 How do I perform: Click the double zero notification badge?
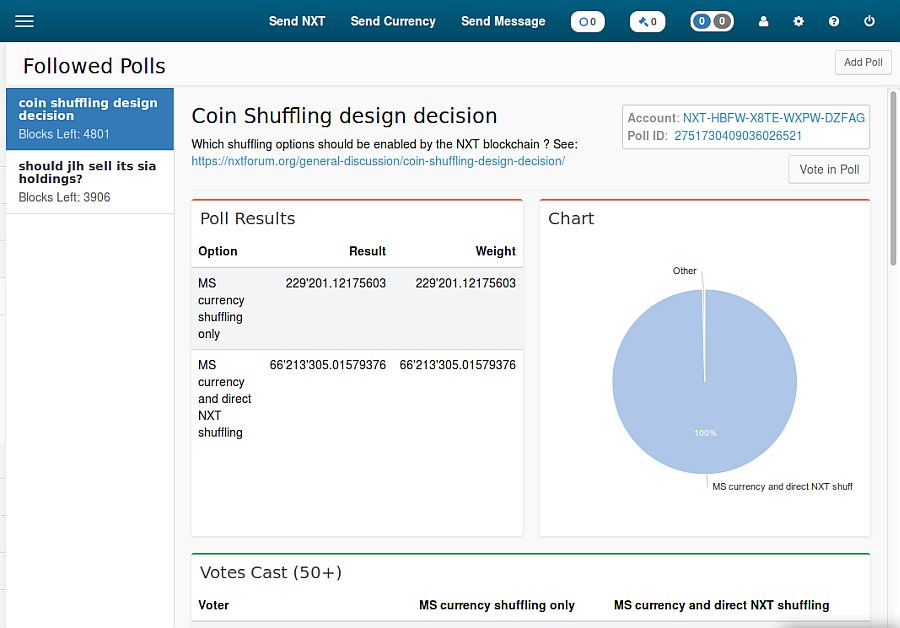[x=712, y=22]
